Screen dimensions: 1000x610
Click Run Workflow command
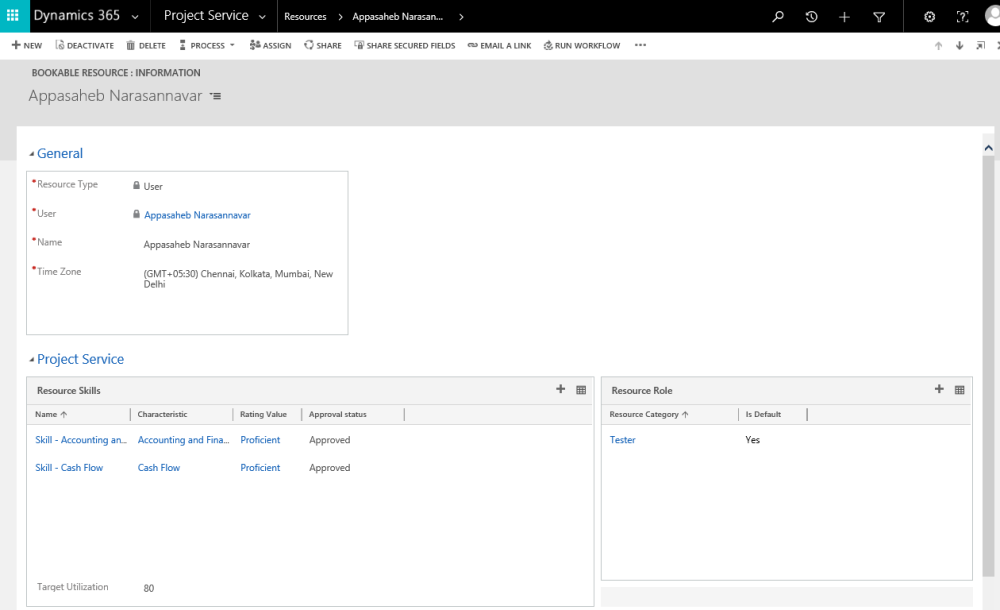coord(581,45)
